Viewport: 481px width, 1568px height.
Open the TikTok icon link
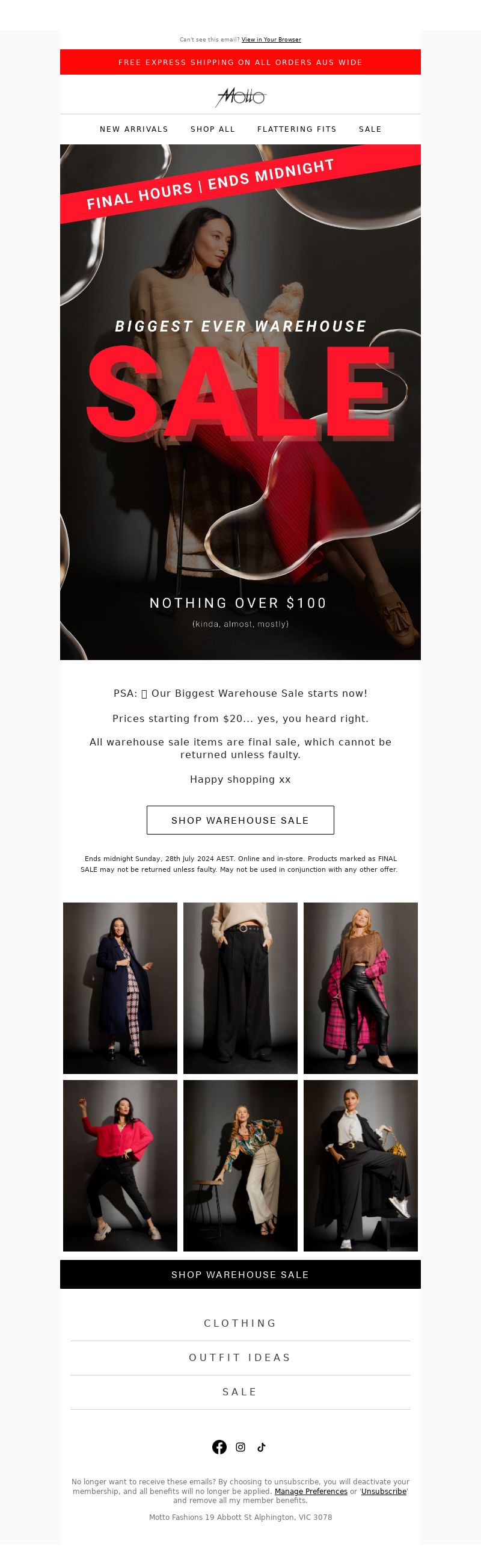[x=261, y=1447]
